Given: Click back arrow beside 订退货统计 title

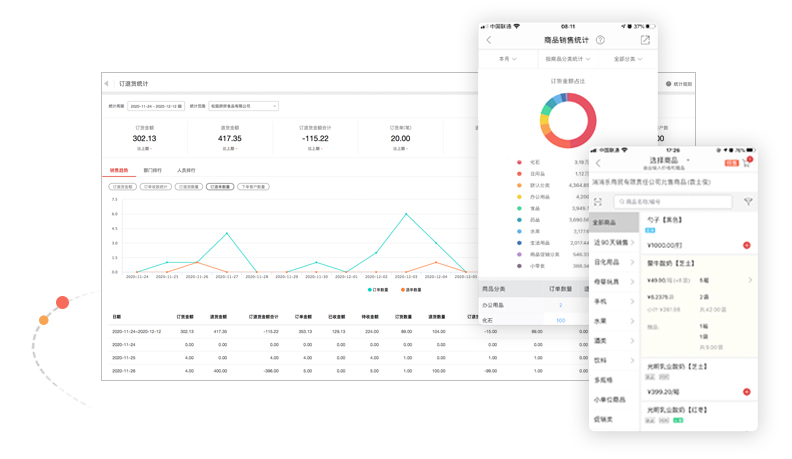Looking at the screenshot, I should pos(107,84).
